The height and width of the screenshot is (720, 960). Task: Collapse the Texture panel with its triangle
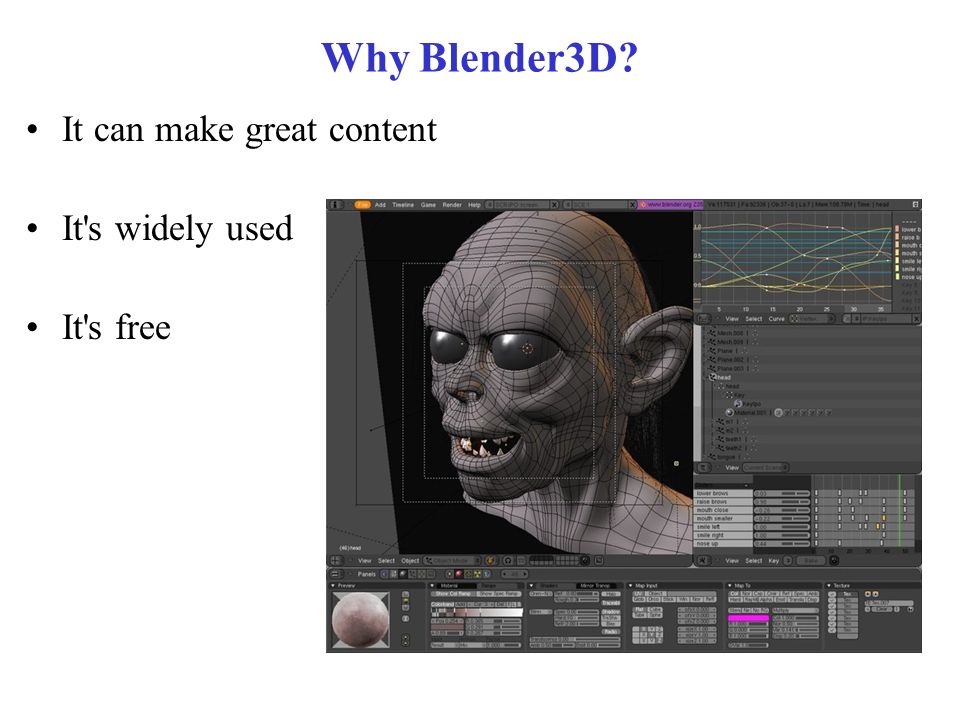[x=829, y=586]
